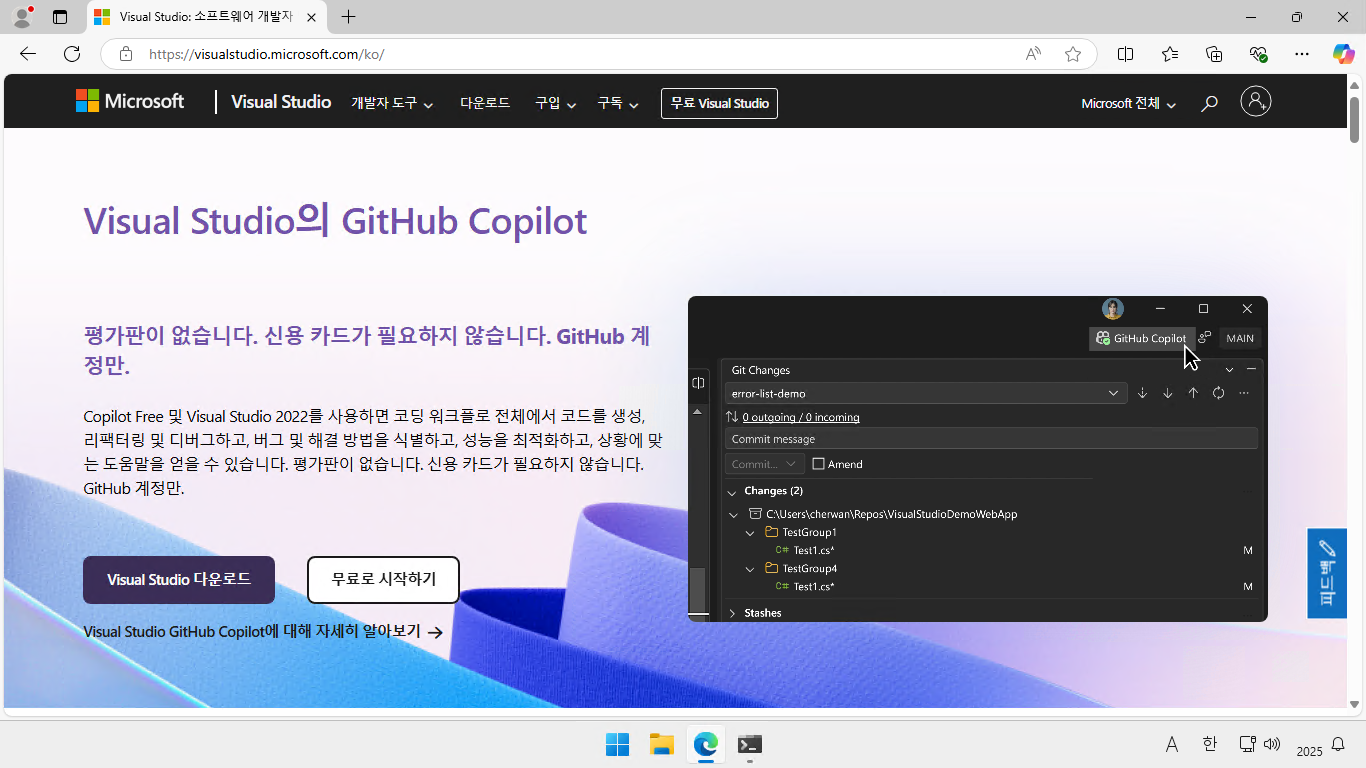Open more Git actions via the ellipsis icon
This screenshot has height=768, width=1366.
[x=1243, y=393]
